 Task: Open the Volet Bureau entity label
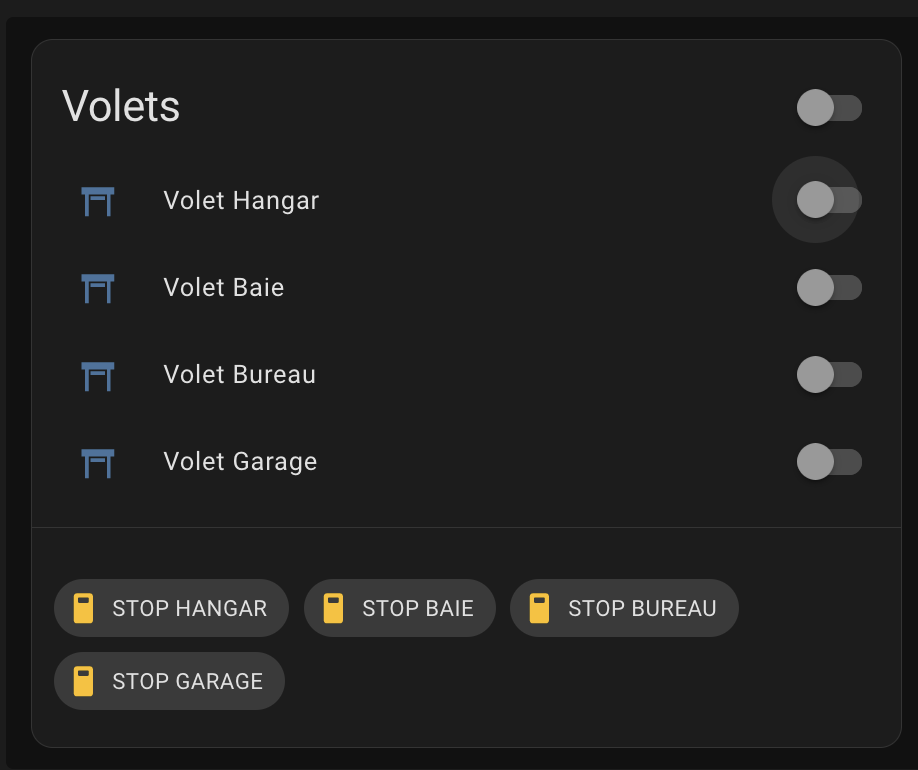(239, 375)
